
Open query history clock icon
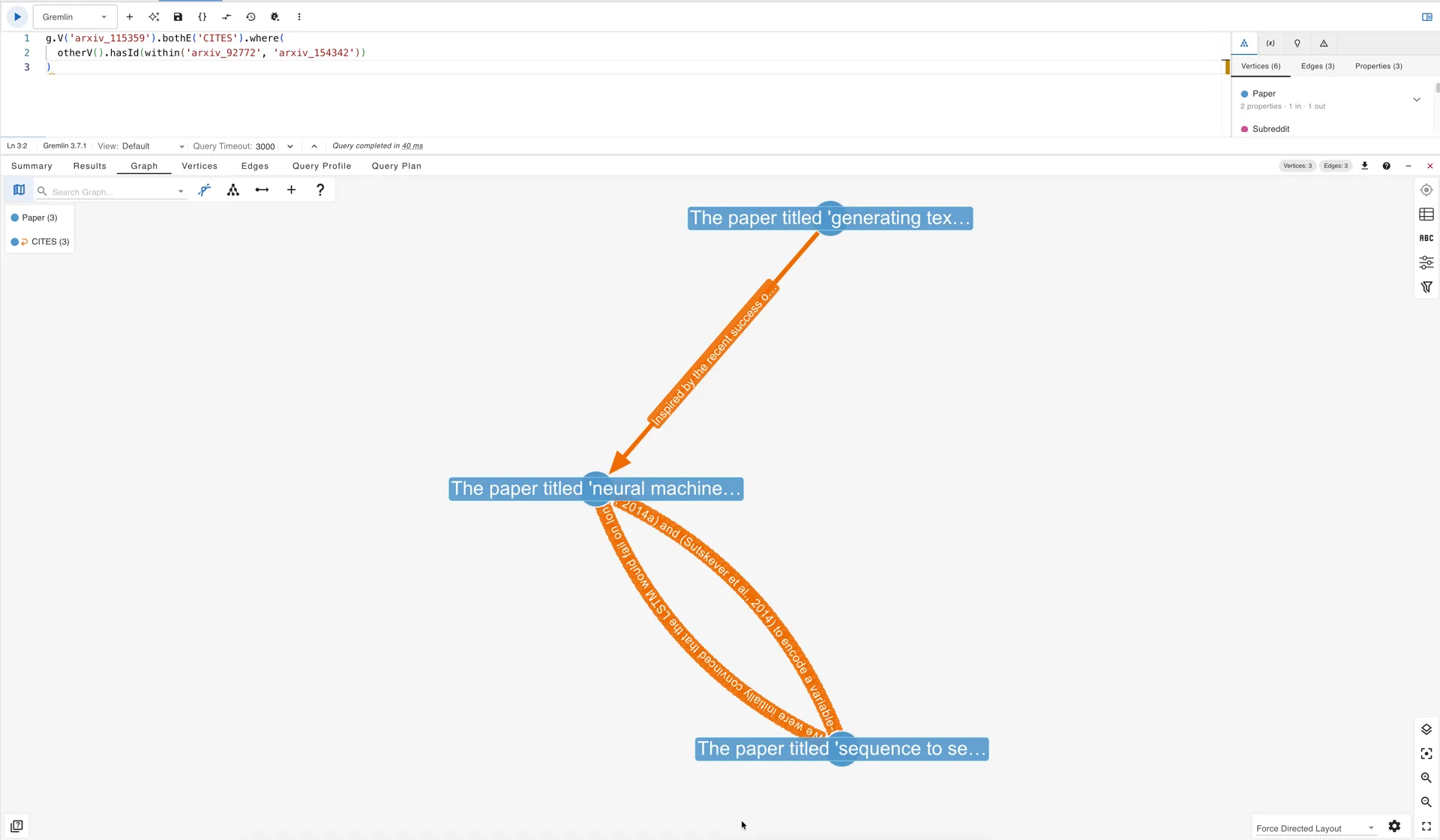(x=250, y=16)
